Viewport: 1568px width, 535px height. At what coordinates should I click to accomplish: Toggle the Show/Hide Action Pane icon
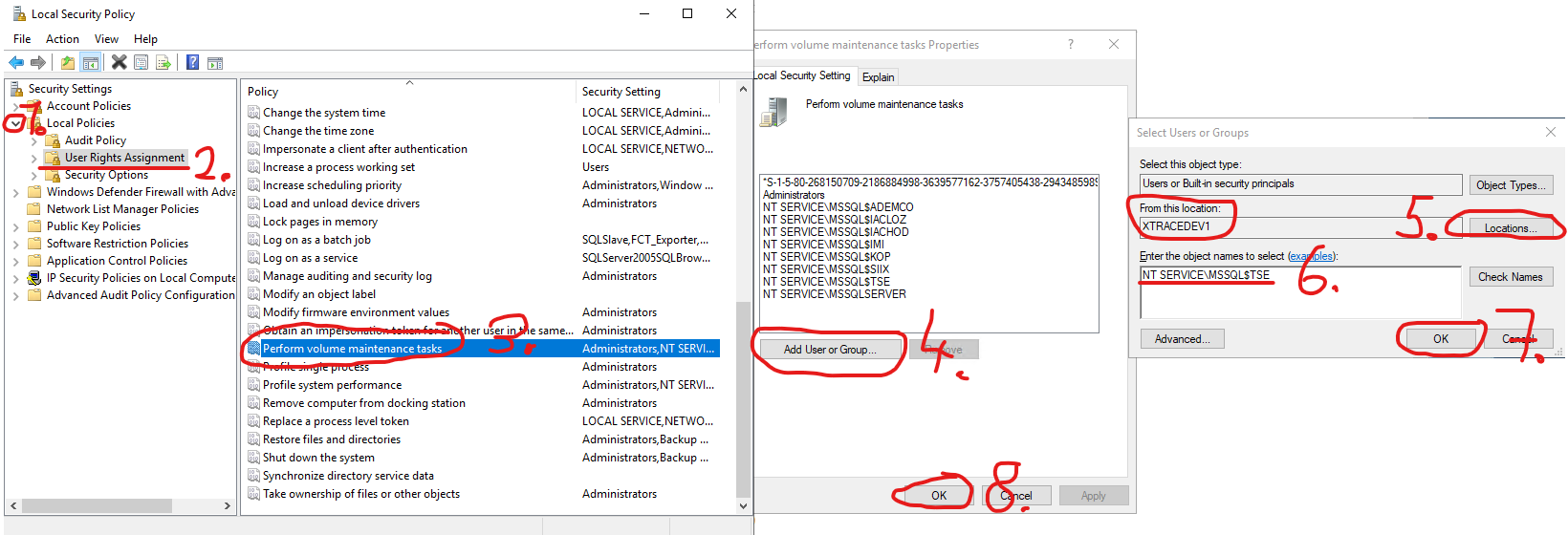[x=215, y=62]
